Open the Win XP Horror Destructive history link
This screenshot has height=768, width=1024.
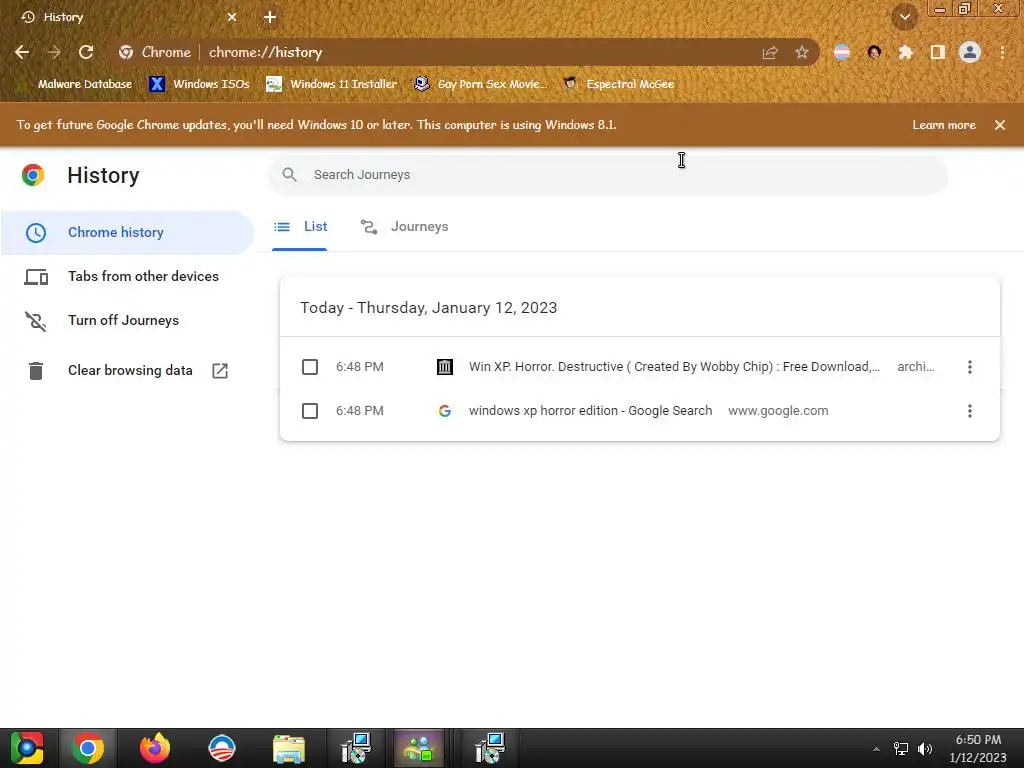[674, 367]
